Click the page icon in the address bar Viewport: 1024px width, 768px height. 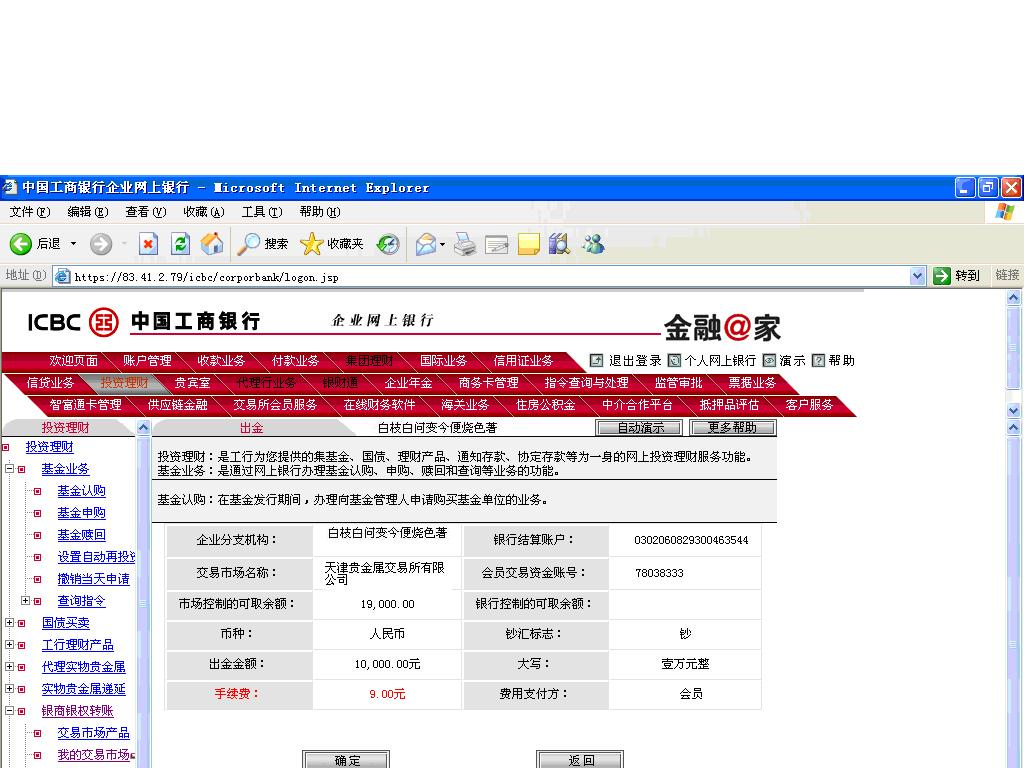63,276
